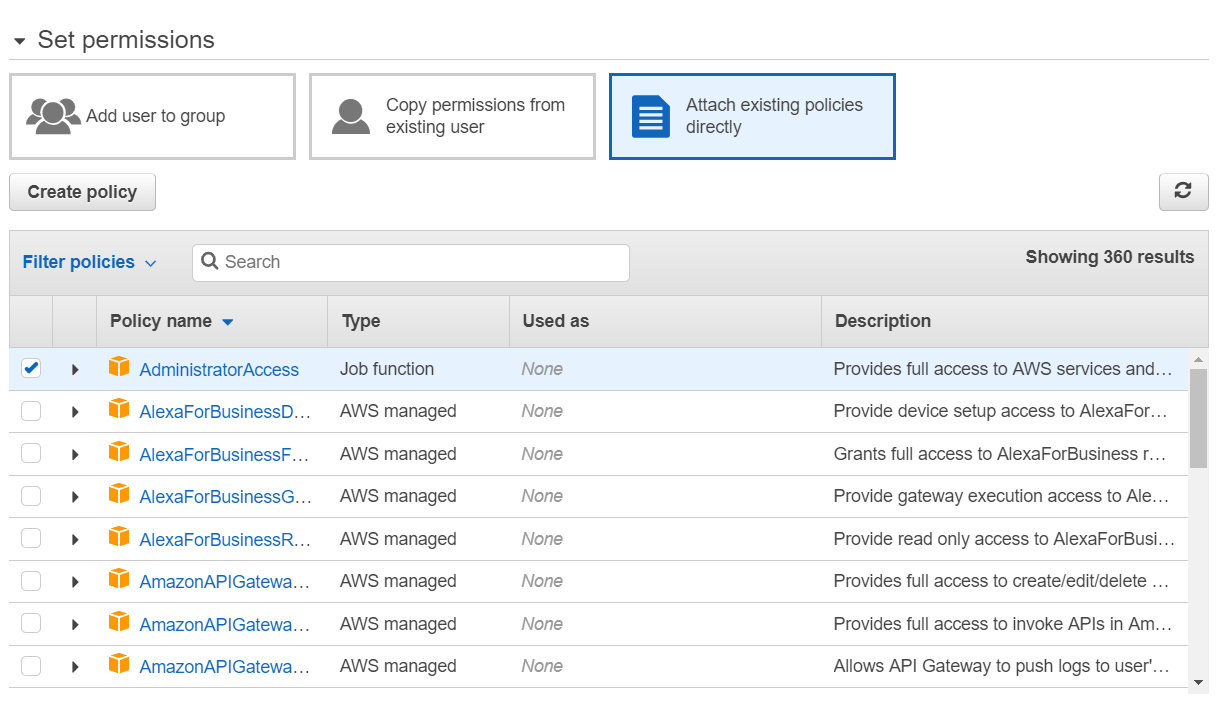Click the scrollbar down arrow of policy list
This screenshot has width=1231, height=718.
(1199, 682)
